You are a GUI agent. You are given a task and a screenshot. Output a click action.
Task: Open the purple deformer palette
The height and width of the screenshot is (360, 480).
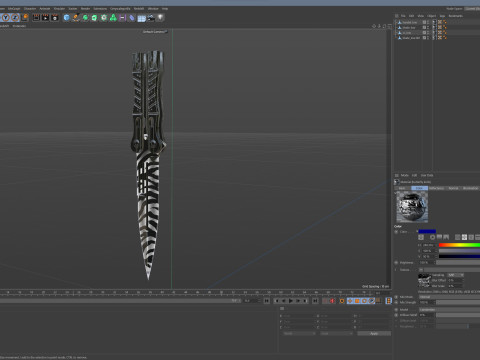pyautogui.click(x=123, y=18)
